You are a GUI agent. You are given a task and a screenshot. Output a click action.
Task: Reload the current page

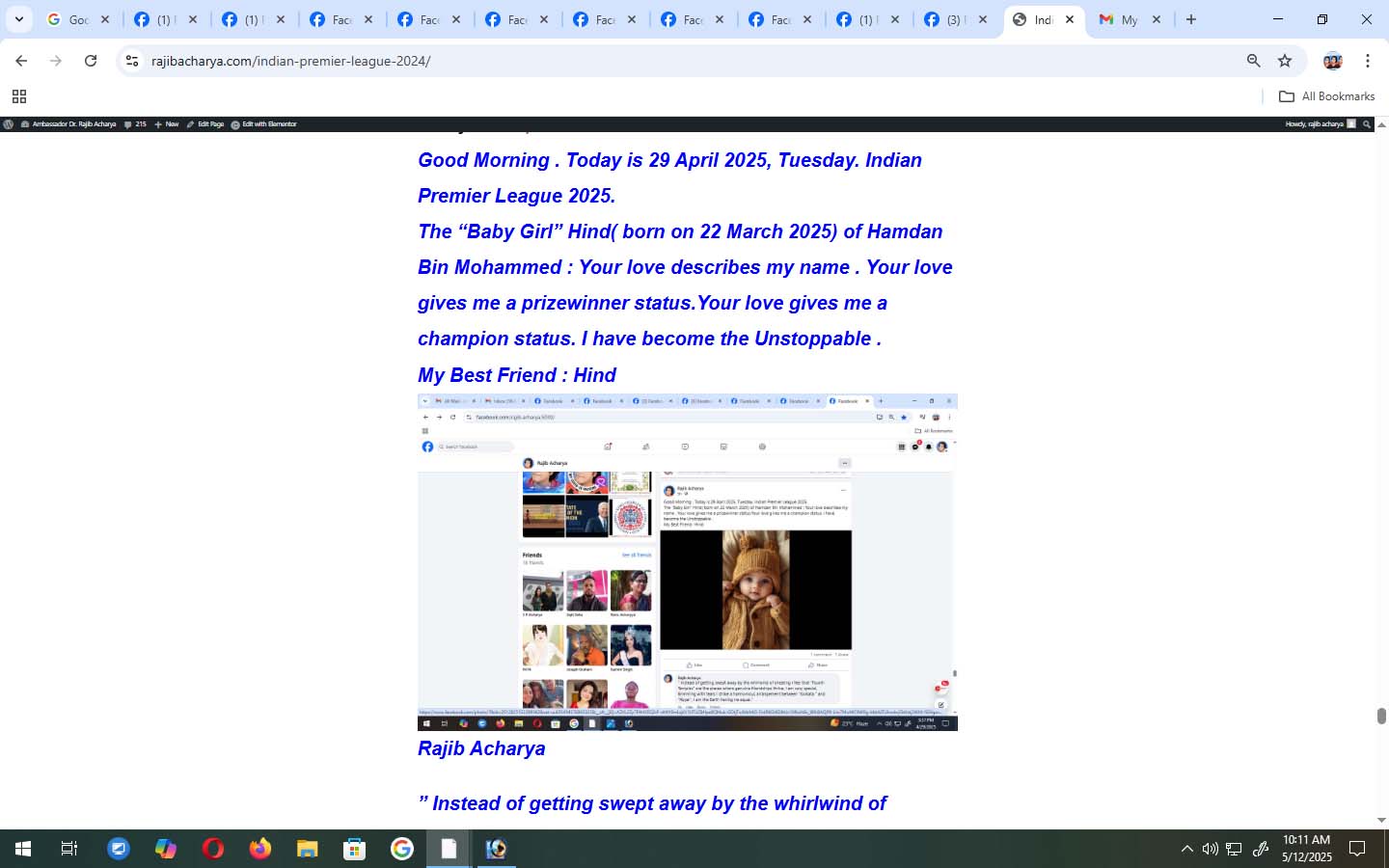point(91,61)
